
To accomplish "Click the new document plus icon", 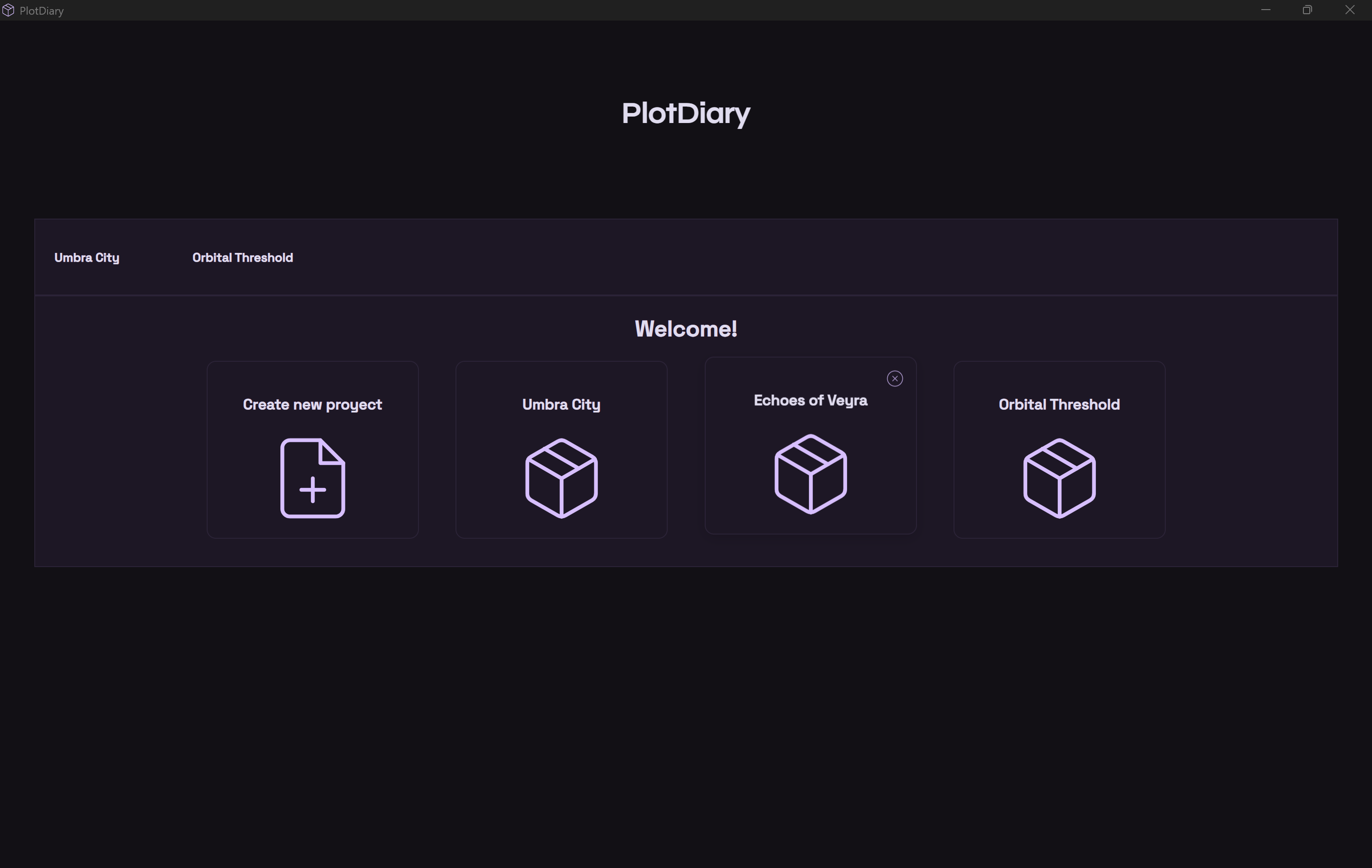I will [312, 478].
